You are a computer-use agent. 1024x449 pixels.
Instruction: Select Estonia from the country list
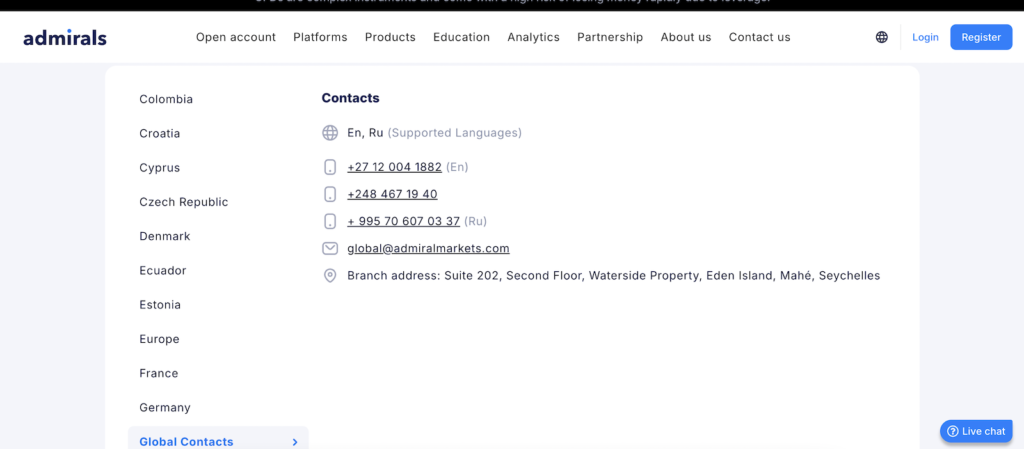click(160, 305)
